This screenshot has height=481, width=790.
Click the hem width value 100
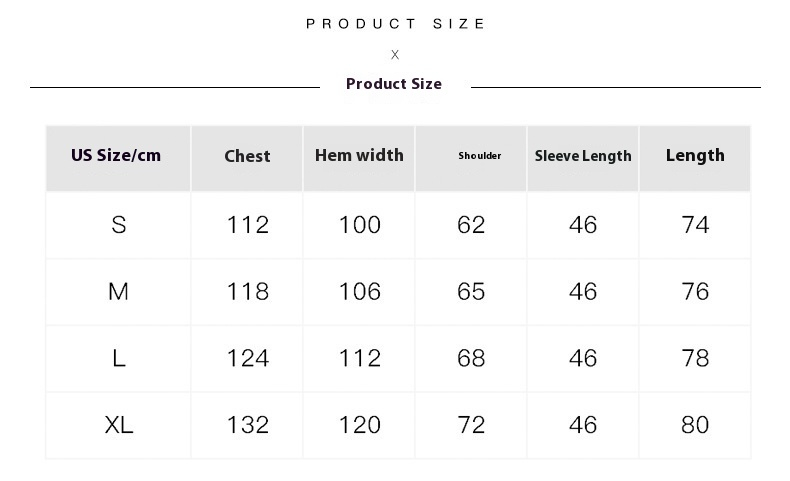coord(359,225)
